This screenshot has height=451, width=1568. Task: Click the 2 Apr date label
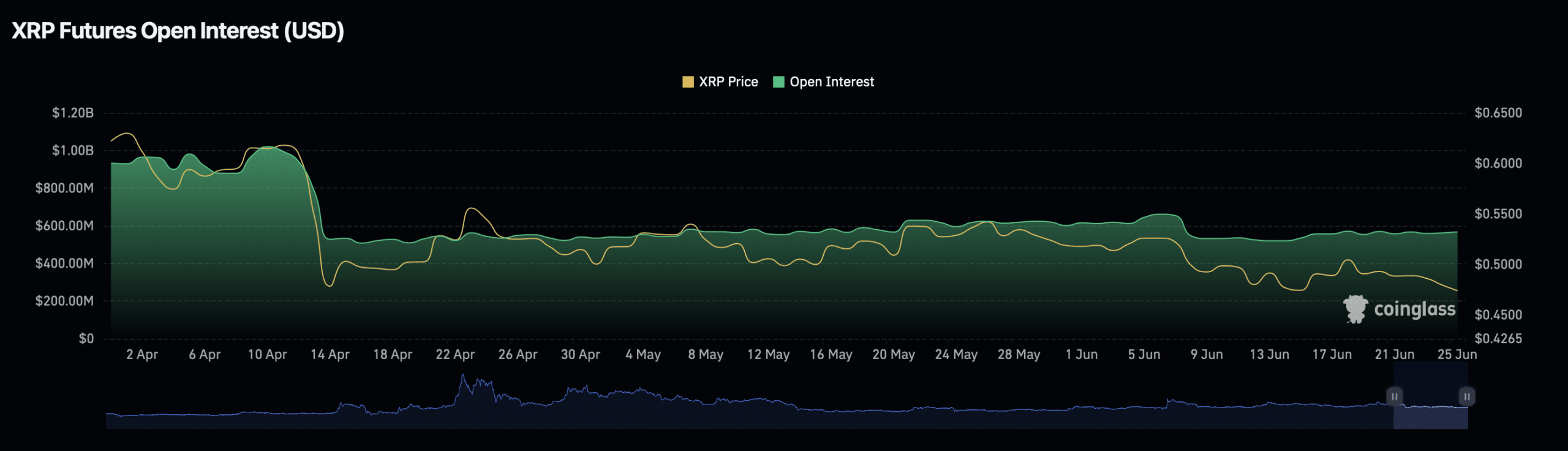click(x=142, y=354)
